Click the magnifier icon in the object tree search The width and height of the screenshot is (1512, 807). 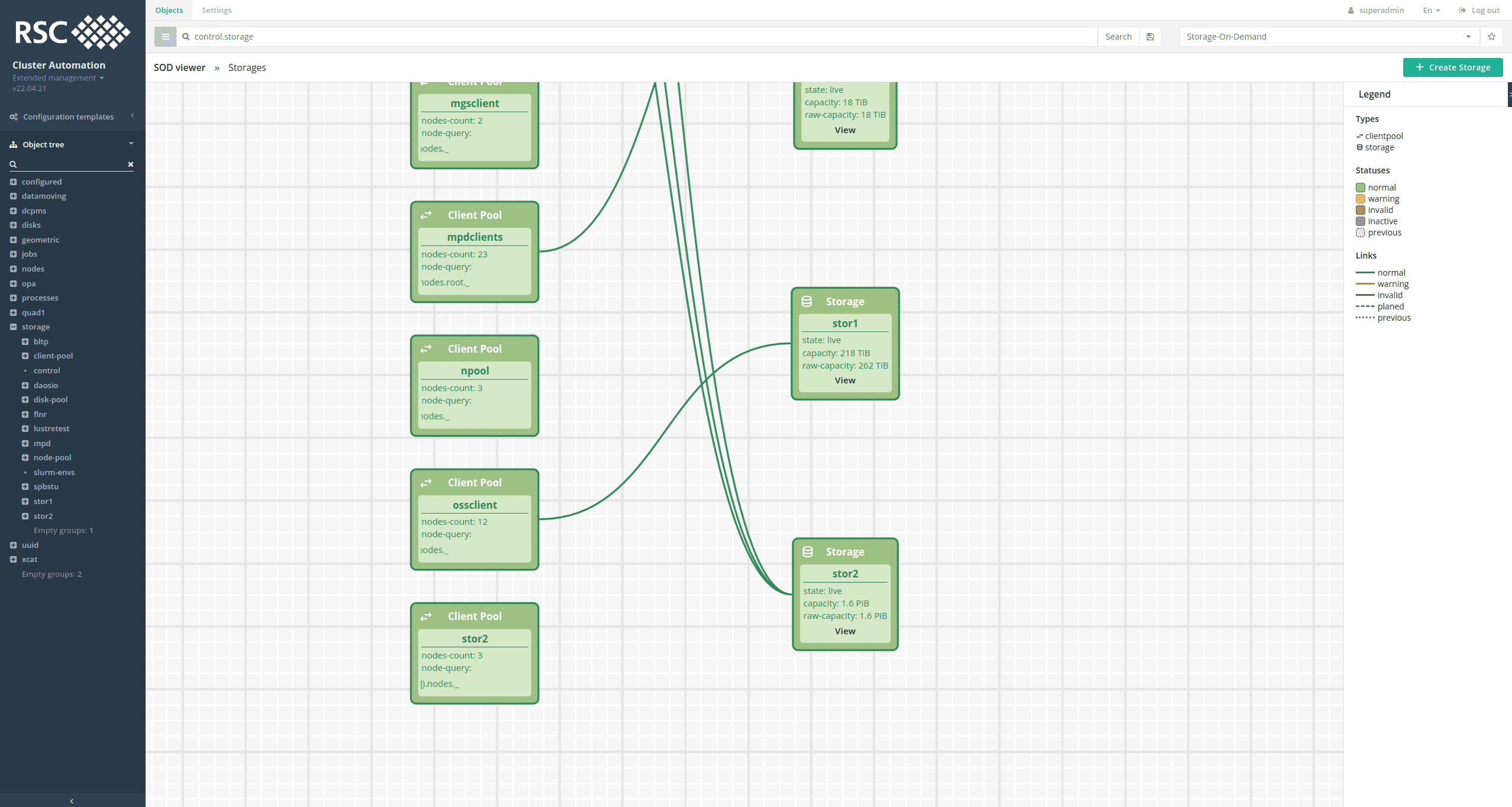coord(12,164)
